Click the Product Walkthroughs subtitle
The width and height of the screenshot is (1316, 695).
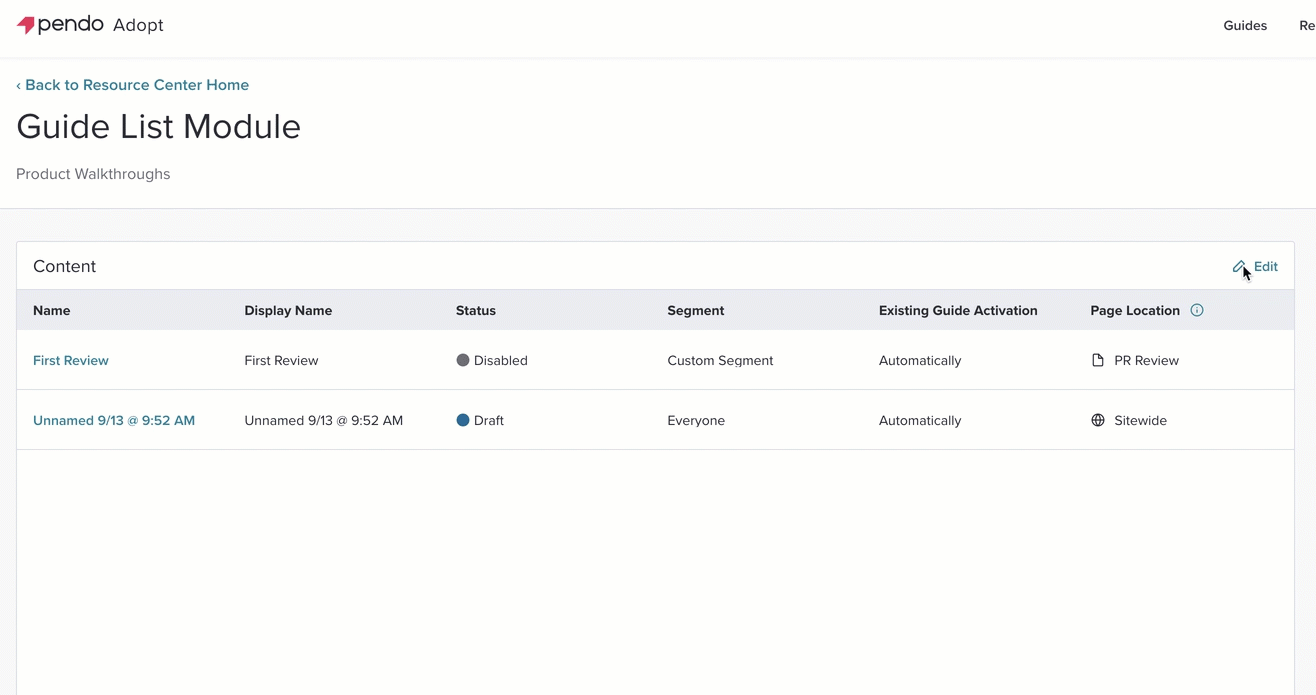pyautogui.click(x=93, y=174)
